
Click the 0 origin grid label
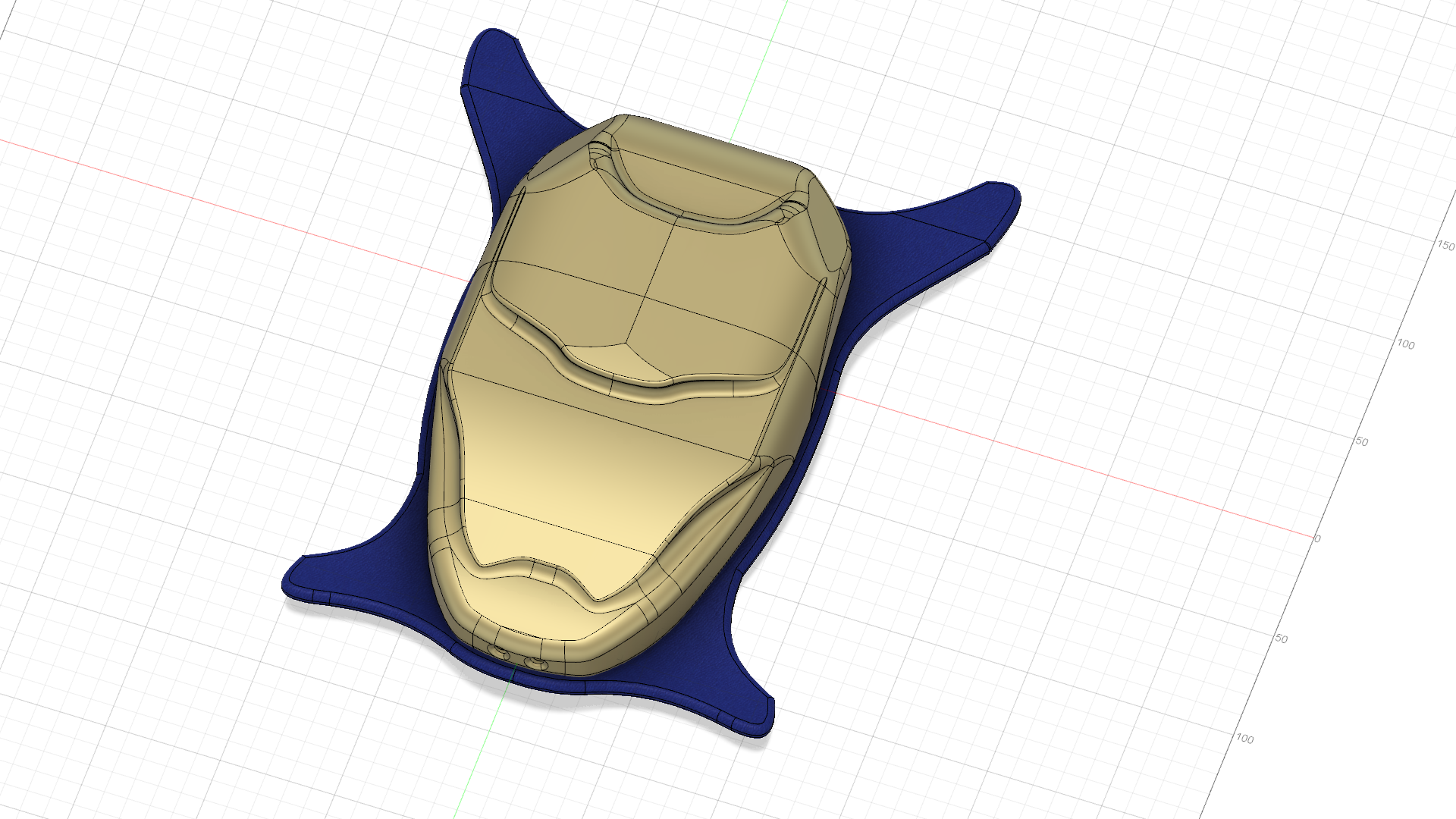[x=1317, y=538]
